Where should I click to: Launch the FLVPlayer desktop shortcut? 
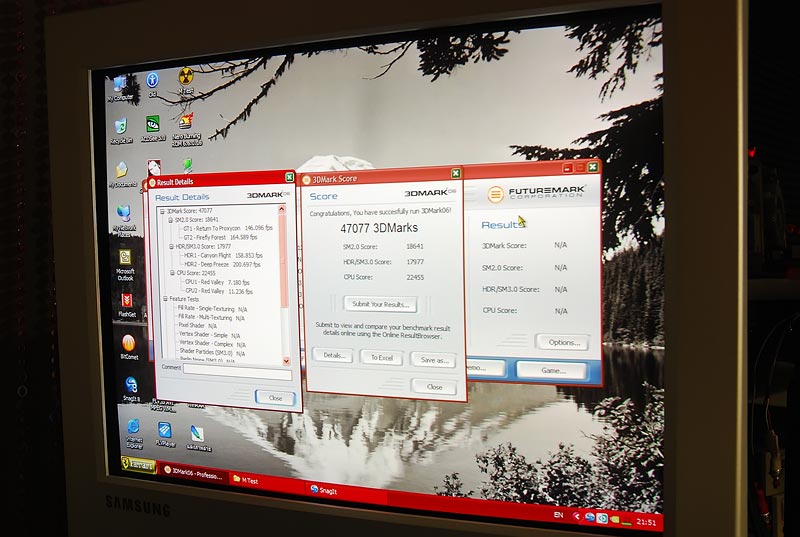coord(165,434)
